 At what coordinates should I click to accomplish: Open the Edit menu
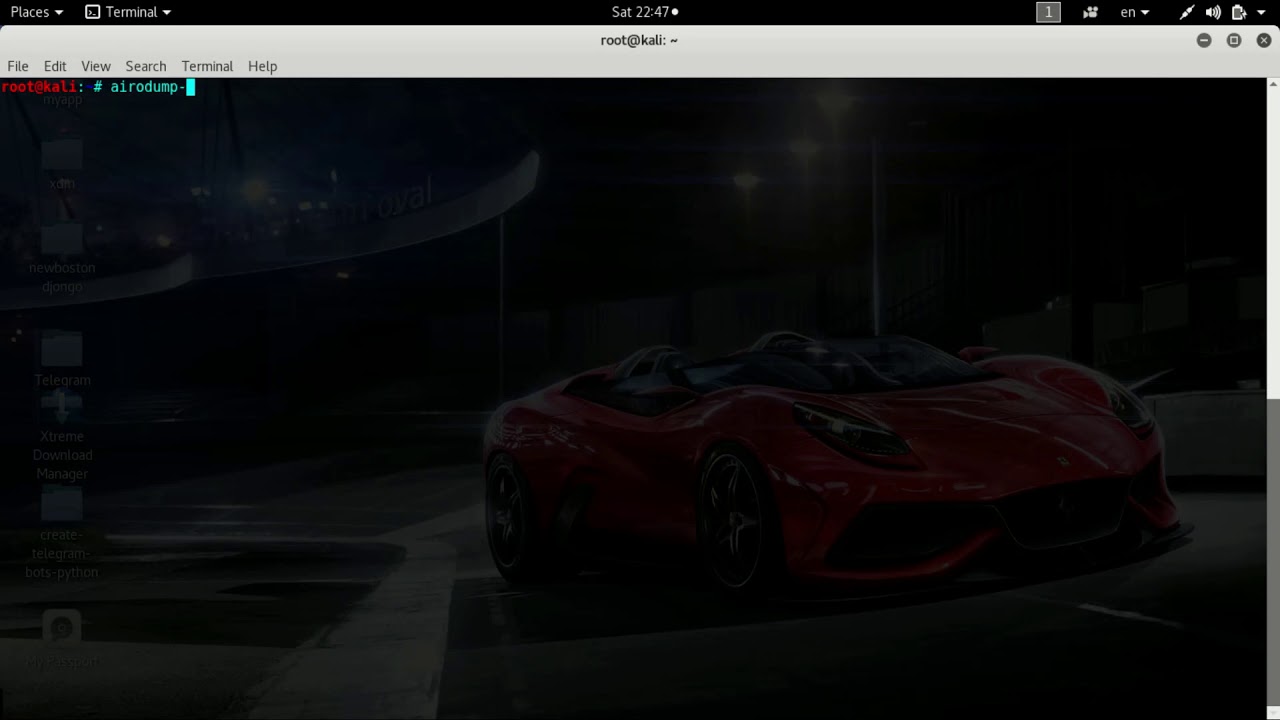tap(55, 66)
